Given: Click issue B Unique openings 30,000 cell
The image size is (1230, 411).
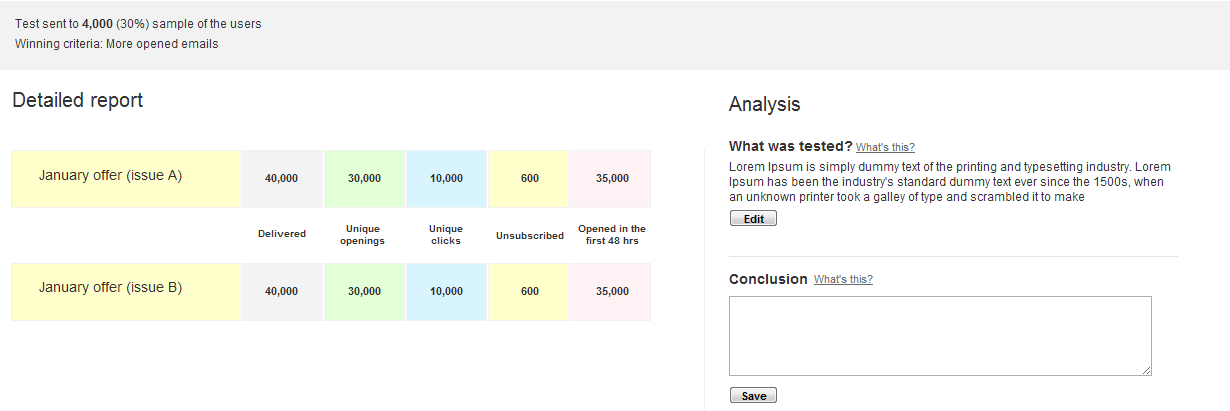Looking at the screenshot, I should [x=364, y=291].
